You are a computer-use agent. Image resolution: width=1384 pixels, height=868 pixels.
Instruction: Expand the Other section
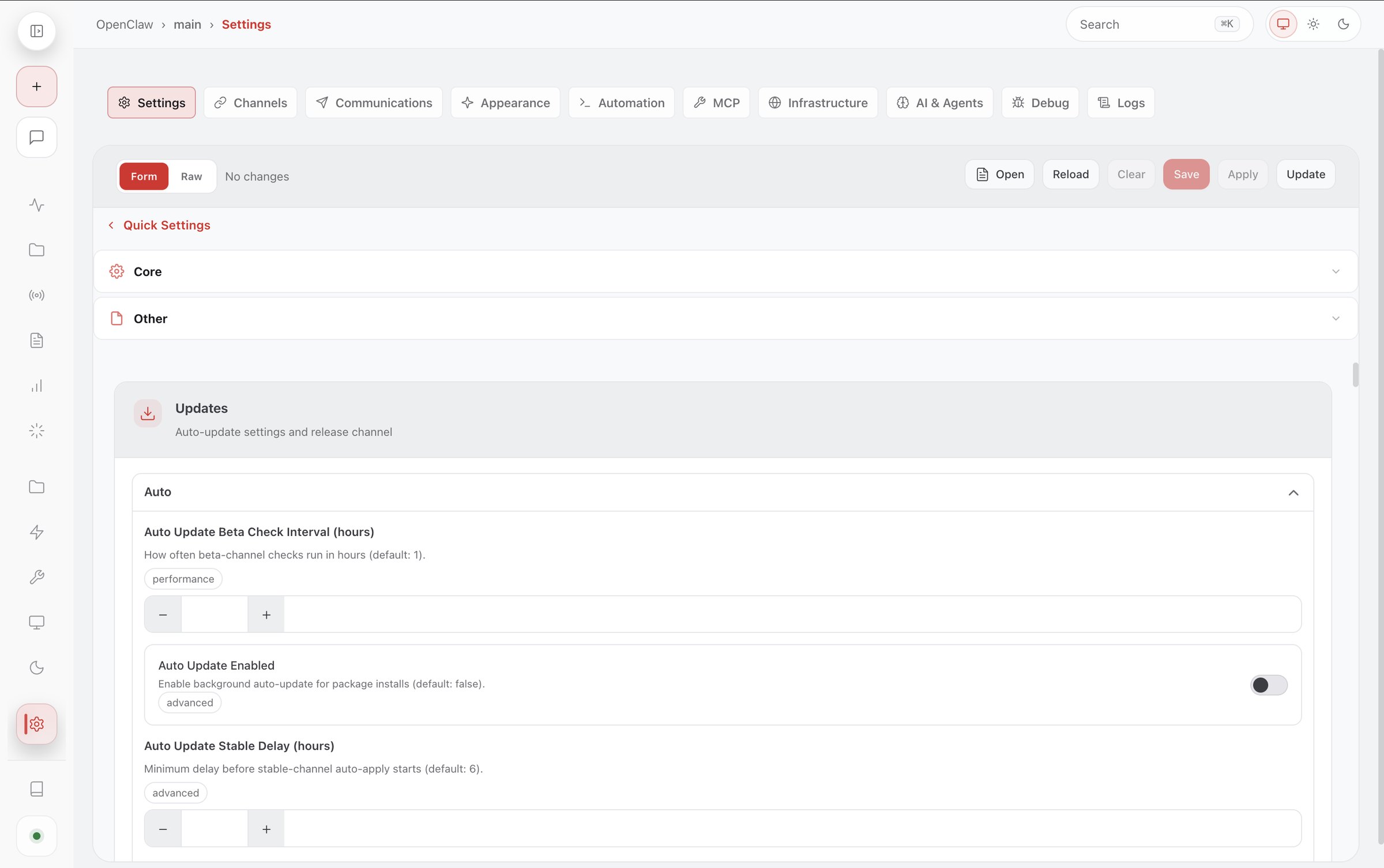tap(725, 319)
